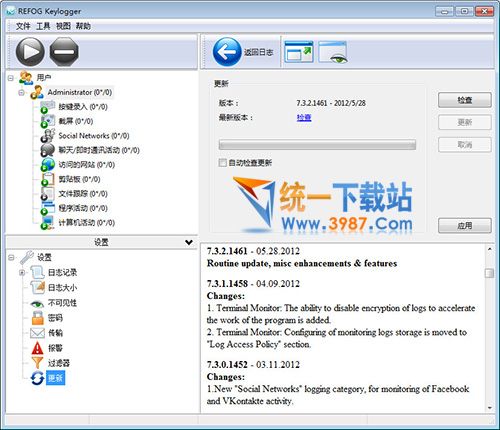The width and height of the screenshot is (500, 430).
Task: Open the 帮助 menu
Action: 83,26
